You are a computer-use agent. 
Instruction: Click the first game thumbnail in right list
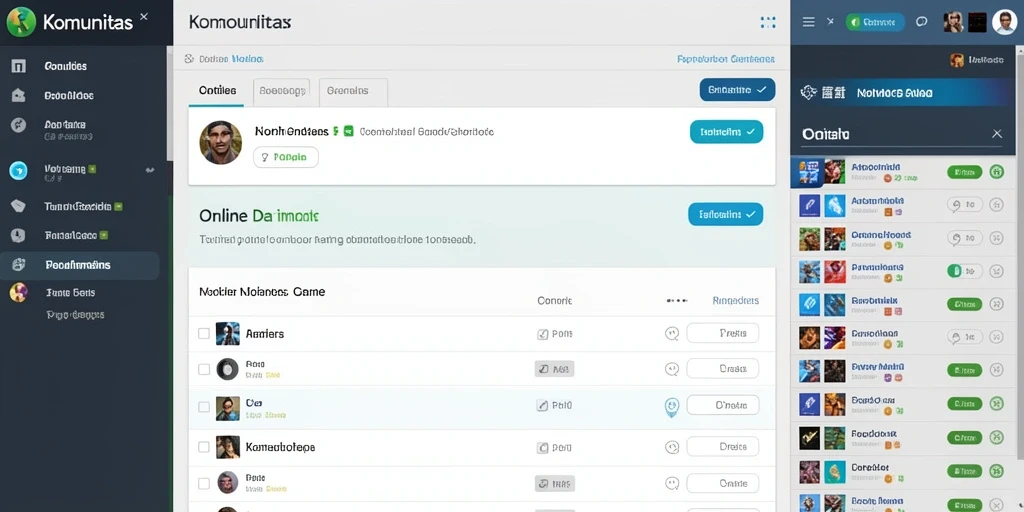[x=808, y=172]
